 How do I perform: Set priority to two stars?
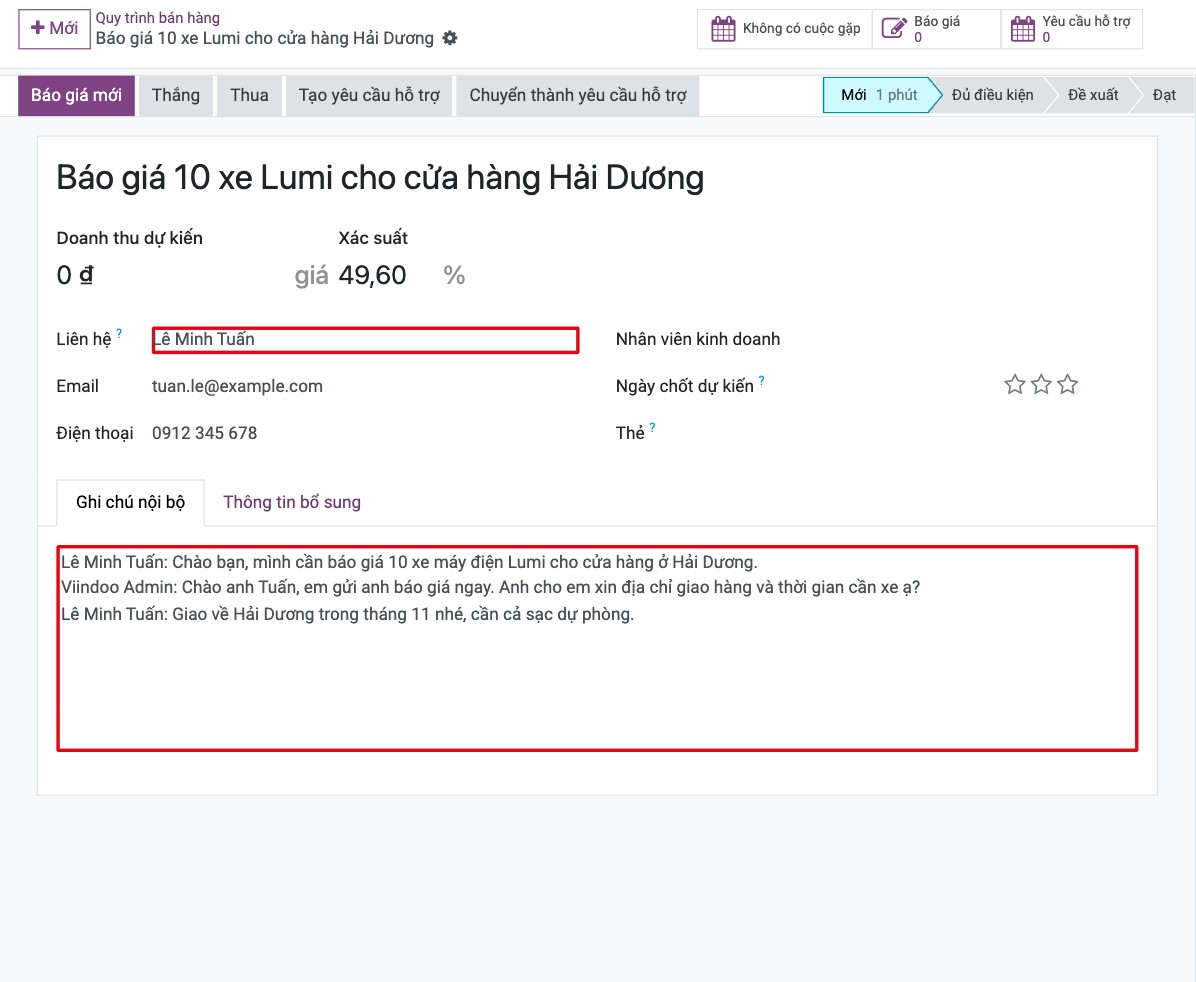point(1041,385)
